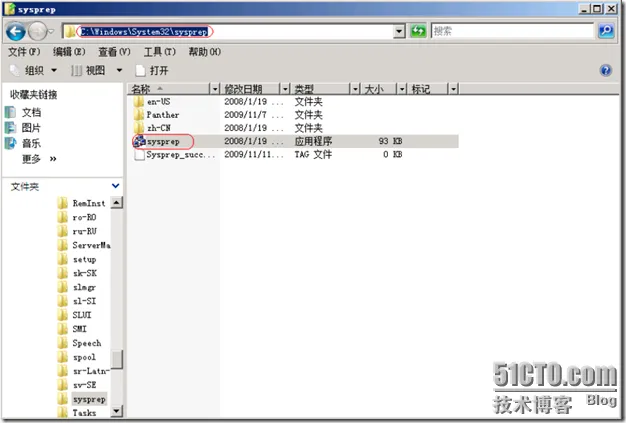The height and width of the screenshot is (423, 626).
Task: Click the 视图 toolbar button
Action: click(88, 71)
